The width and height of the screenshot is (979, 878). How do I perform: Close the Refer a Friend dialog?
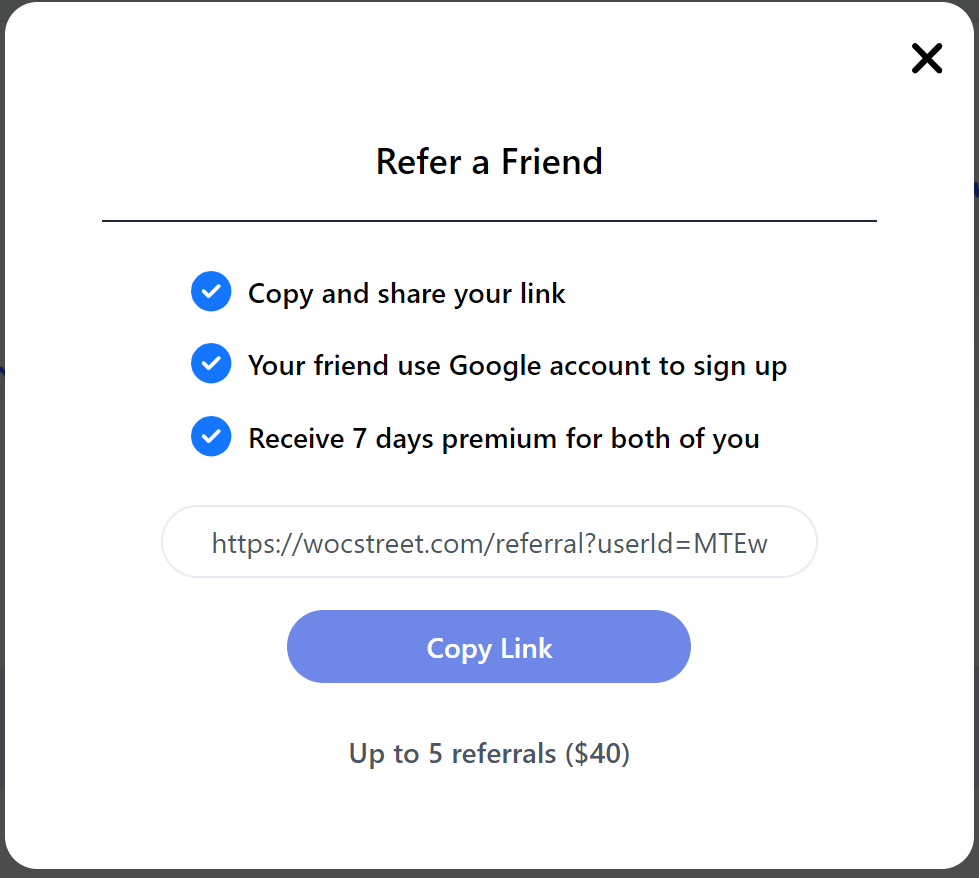(927, 59)
